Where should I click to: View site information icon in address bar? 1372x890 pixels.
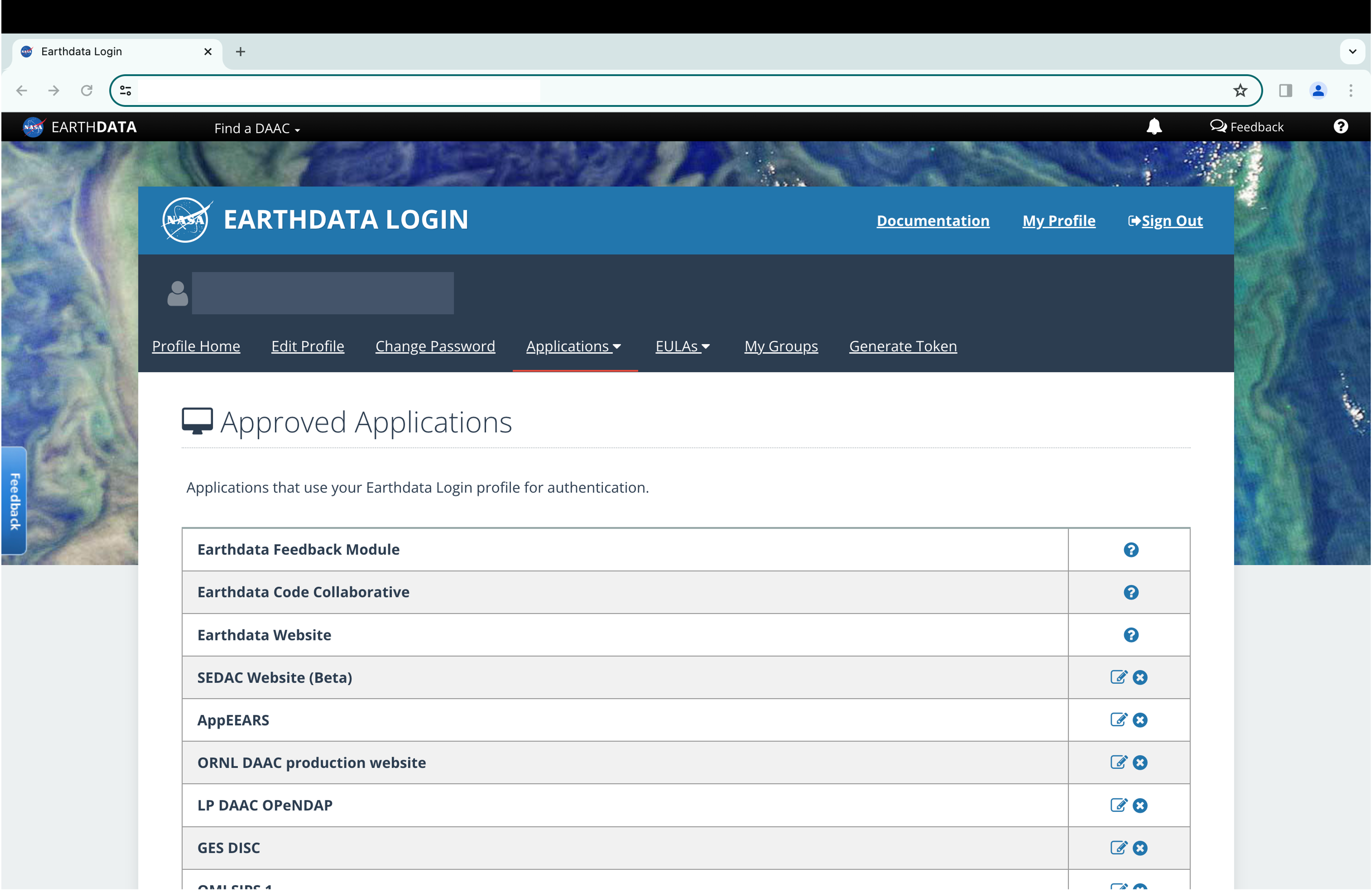click(x=126, y=90)
